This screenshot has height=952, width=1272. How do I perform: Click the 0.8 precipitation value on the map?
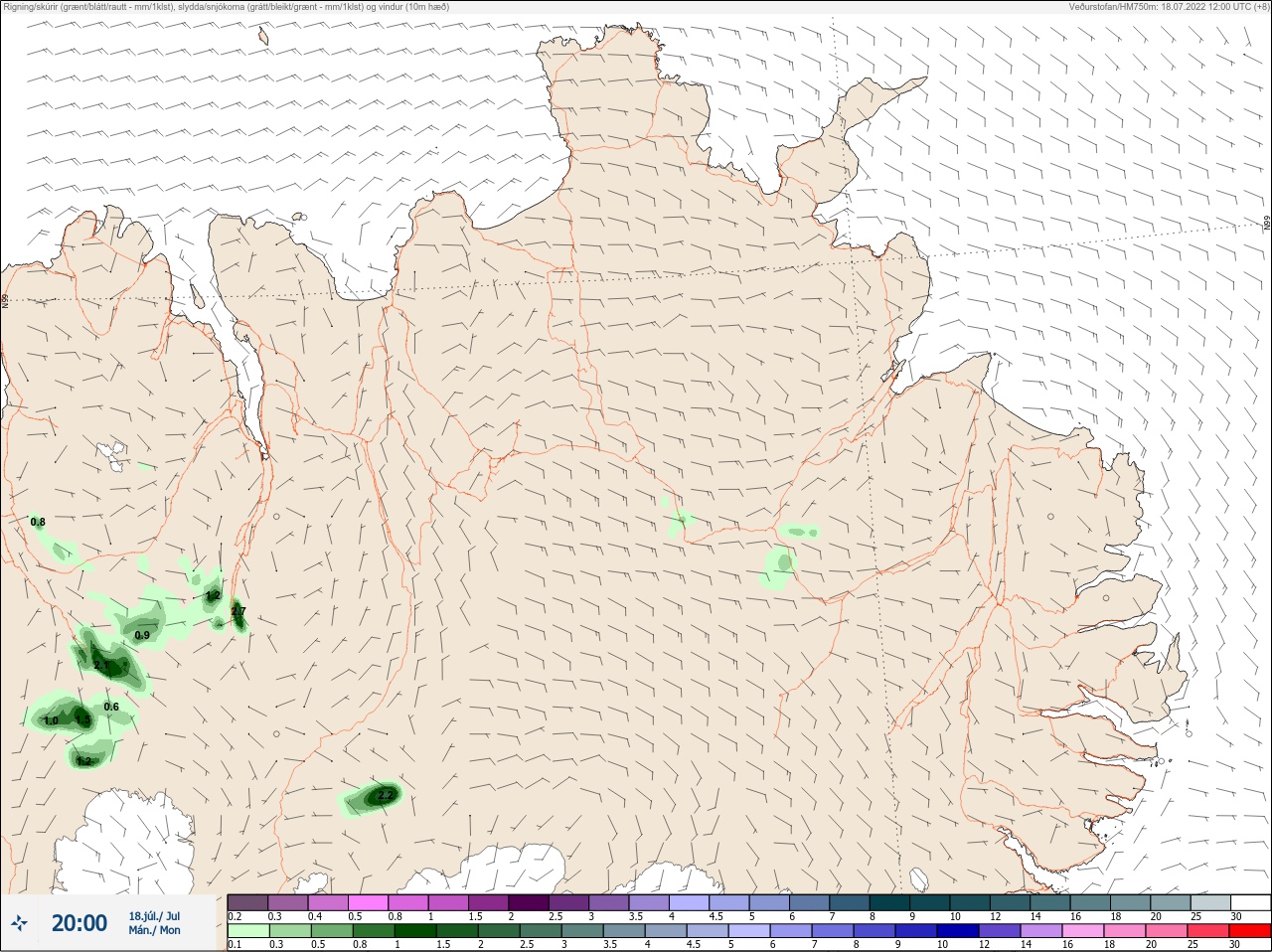click(x=38, y=522)
